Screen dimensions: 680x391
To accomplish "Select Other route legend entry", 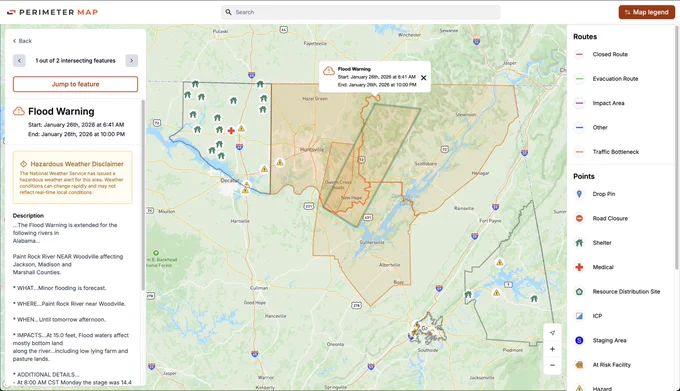I will click(601, 127).
